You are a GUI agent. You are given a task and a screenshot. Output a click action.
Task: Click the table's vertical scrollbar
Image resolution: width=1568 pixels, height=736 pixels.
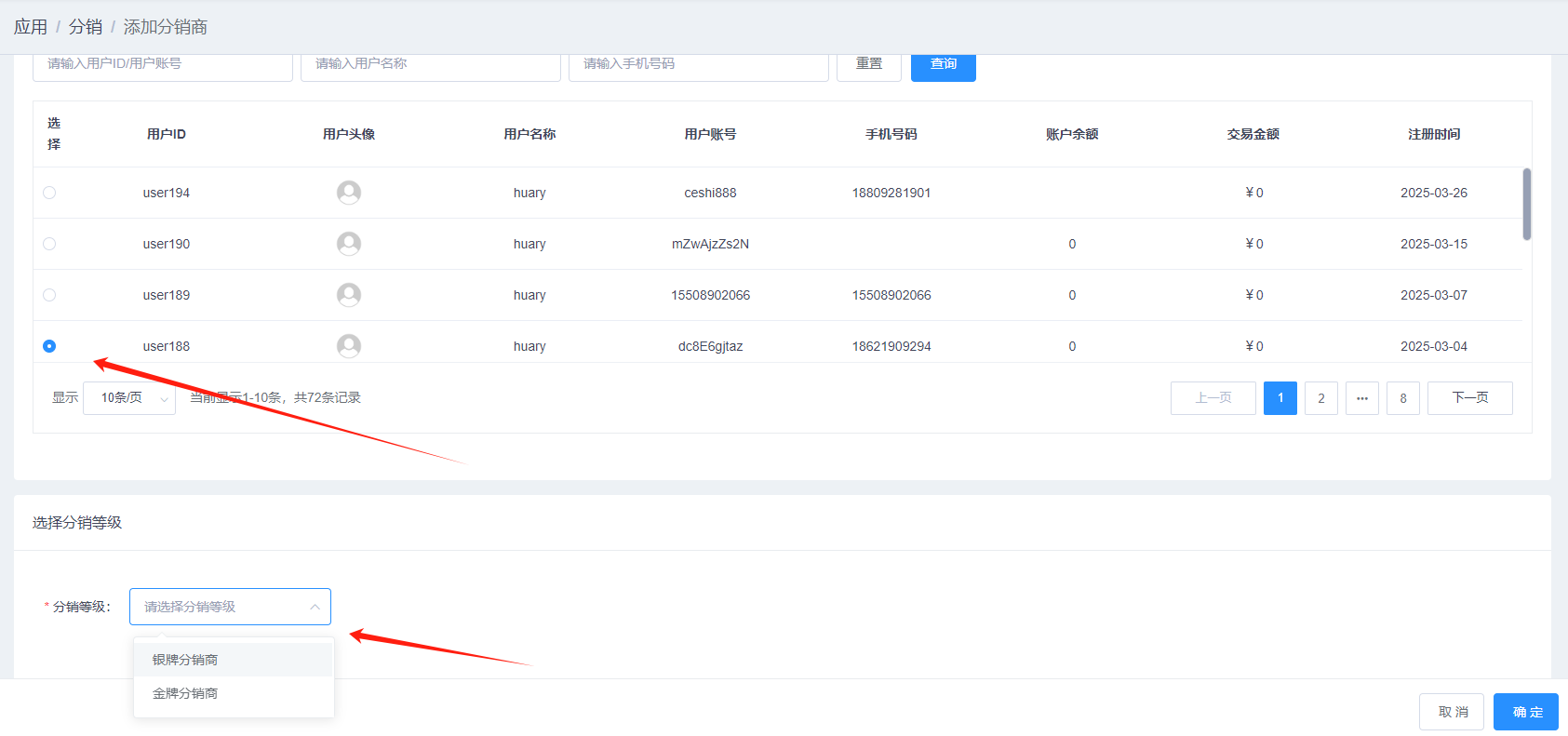tap(1526, 205)
